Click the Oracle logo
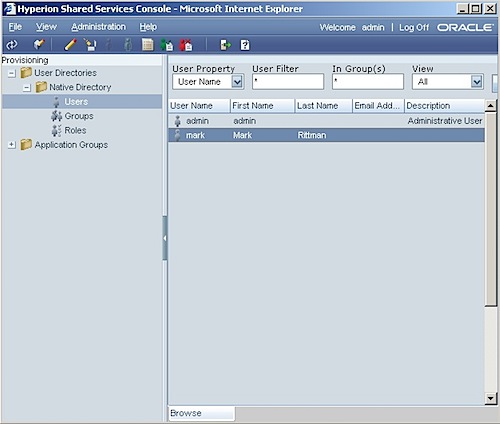The height and width of the screenshot is (424, 500). 465,27
